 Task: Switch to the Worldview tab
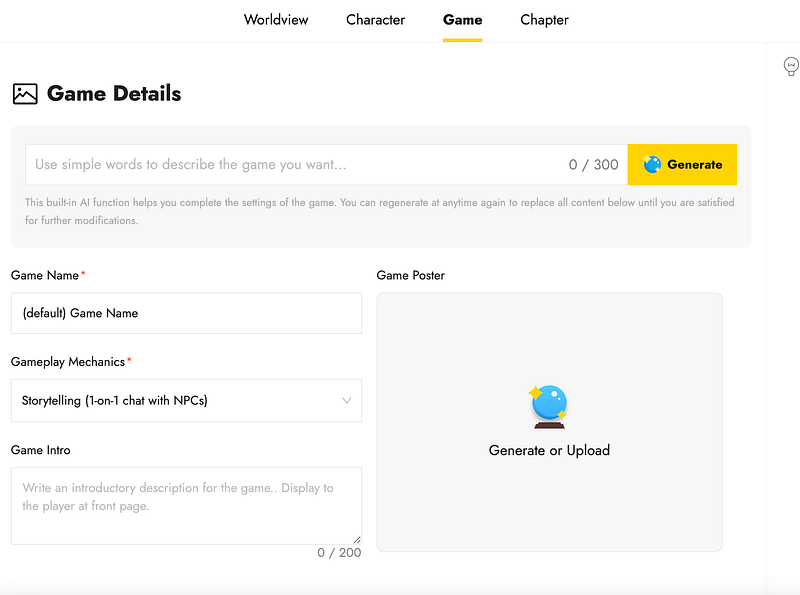click(276, 20)
